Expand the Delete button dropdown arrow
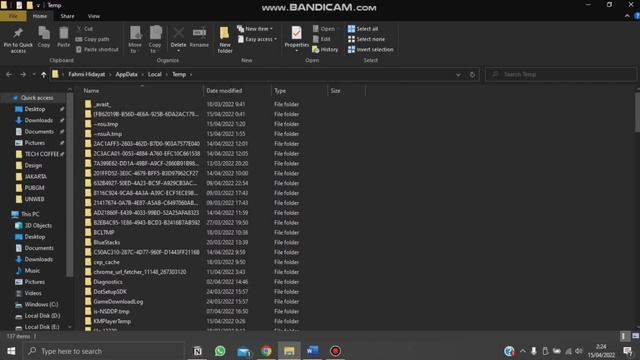 point(178,51)
